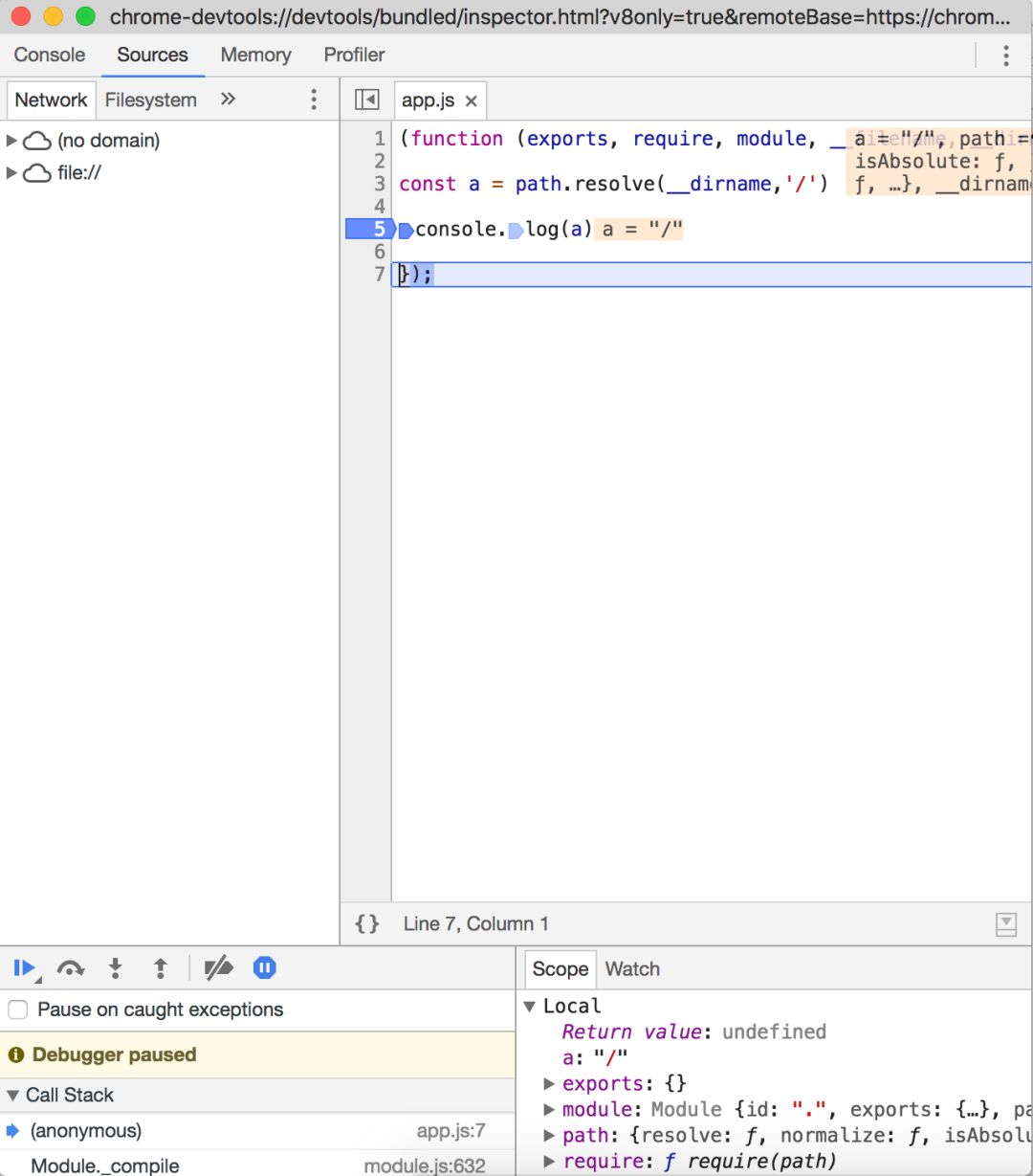The image size is (1033, 1176).
Task: Select the Filesystem navigator tab
Action: pos(151,100)
